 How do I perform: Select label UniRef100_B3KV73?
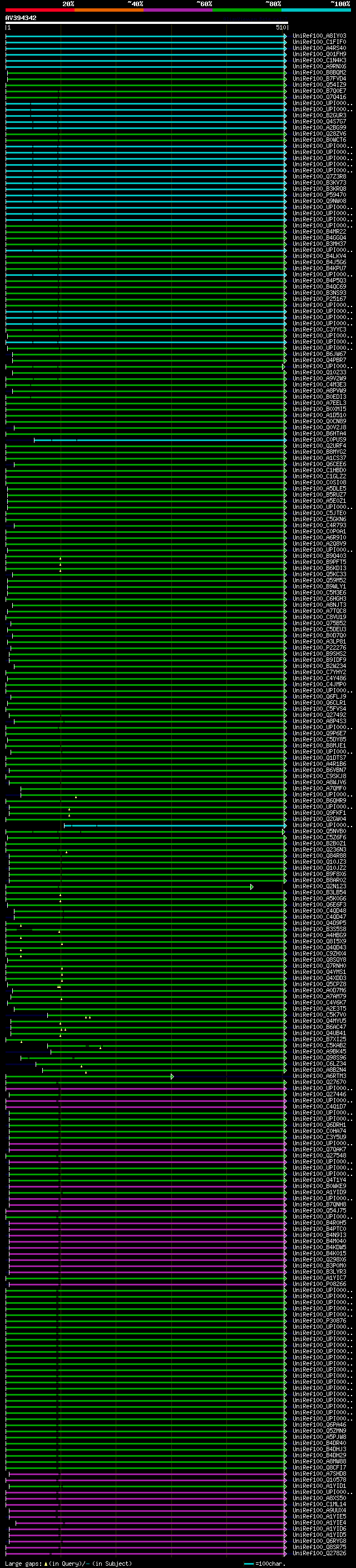[x=319, y=182]
